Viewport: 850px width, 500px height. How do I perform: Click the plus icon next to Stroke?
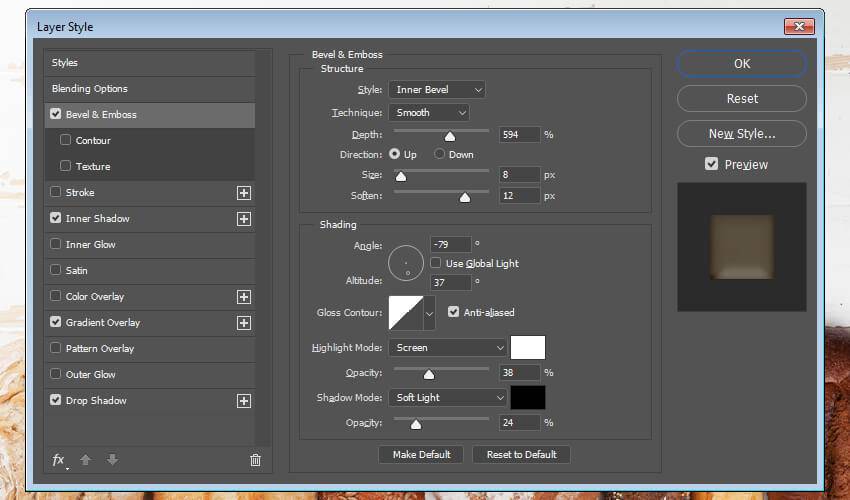(243, 193)
